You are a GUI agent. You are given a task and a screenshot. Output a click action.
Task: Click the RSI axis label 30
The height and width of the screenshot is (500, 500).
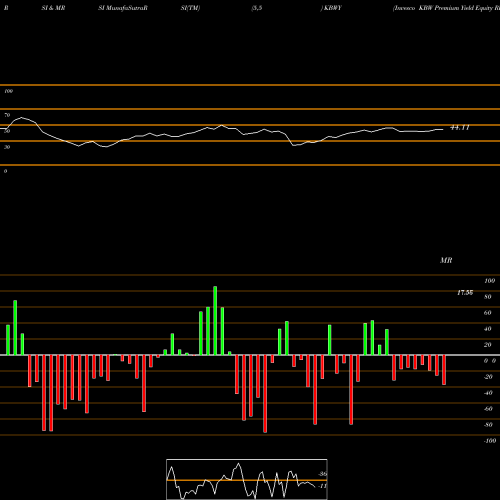pos(7,147)
